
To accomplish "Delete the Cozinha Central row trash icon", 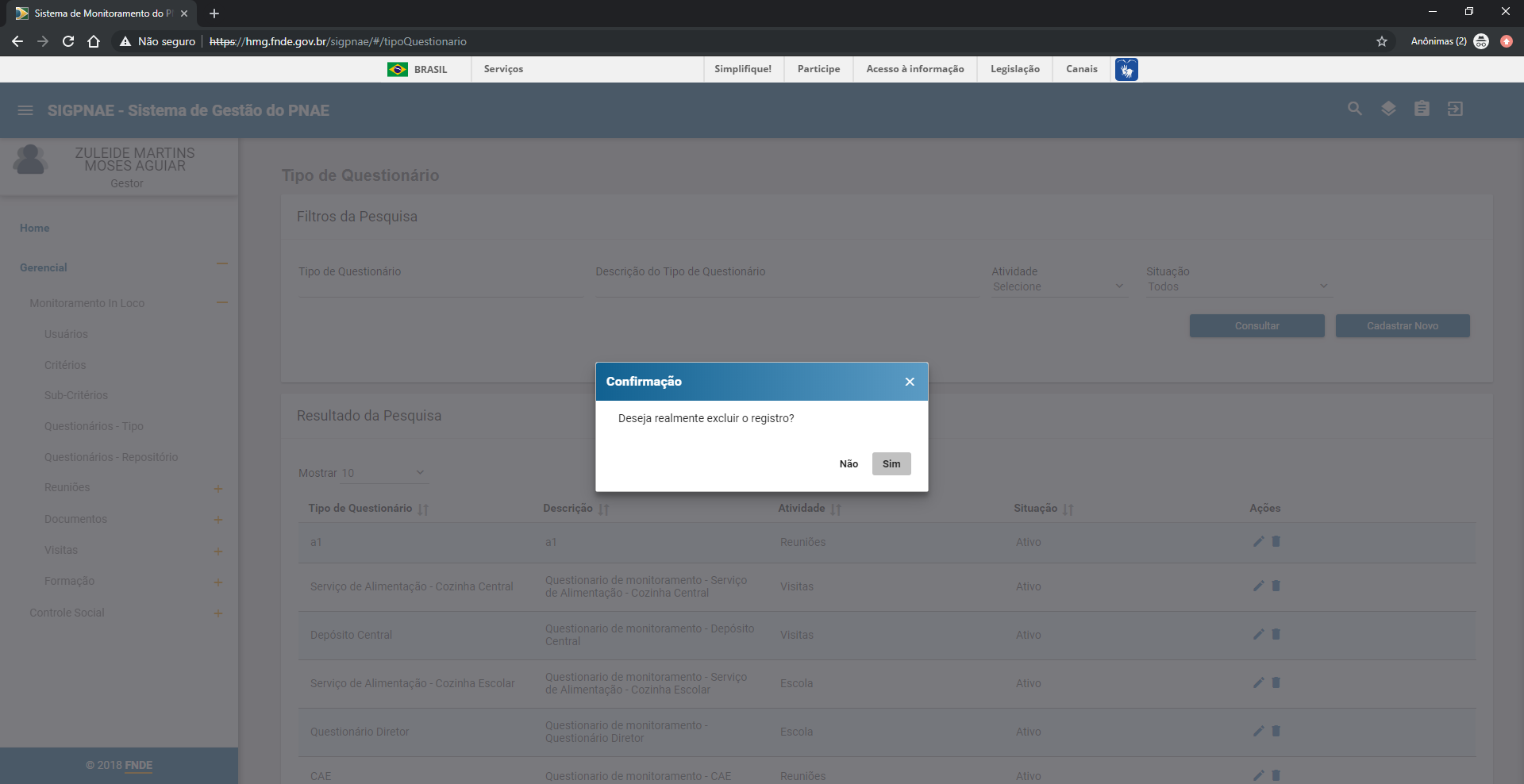I will coord(1276,586).
